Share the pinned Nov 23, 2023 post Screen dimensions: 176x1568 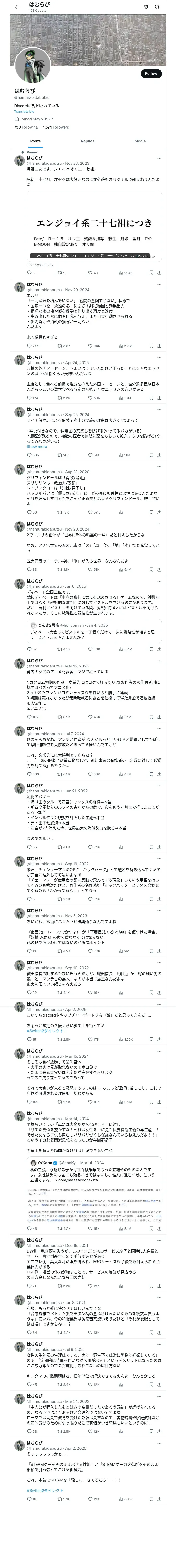(x=159, y=273)
